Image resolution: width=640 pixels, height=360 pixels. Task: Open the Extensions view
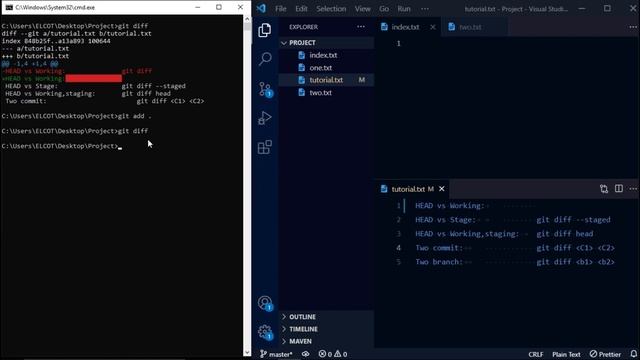tap(264, 147)
